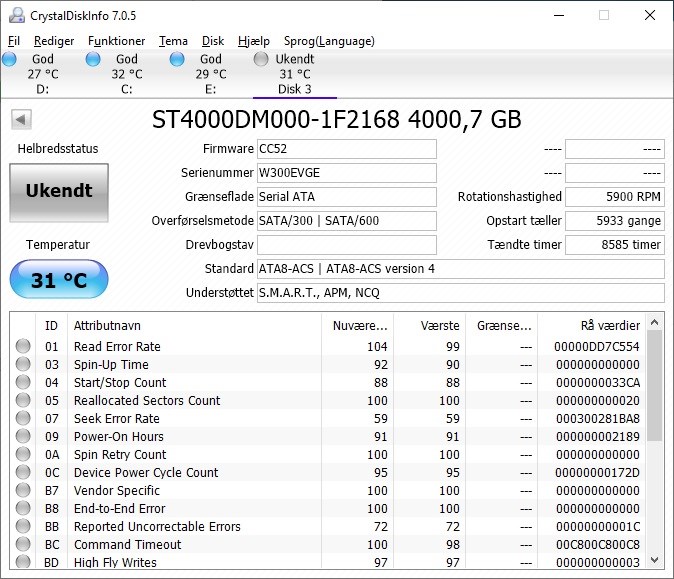674x579 pixels.
Task: Click status icon for End-to-End Error row
Action: click(x=23, y=508)
